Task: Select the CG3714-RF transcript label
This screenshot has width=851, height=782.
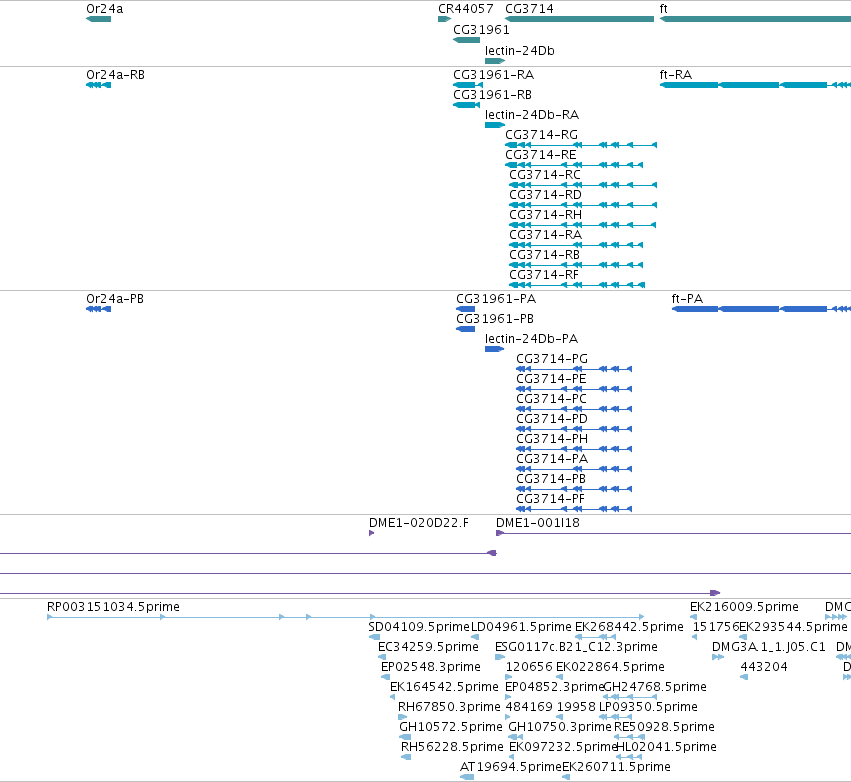Action: point(544,275)
